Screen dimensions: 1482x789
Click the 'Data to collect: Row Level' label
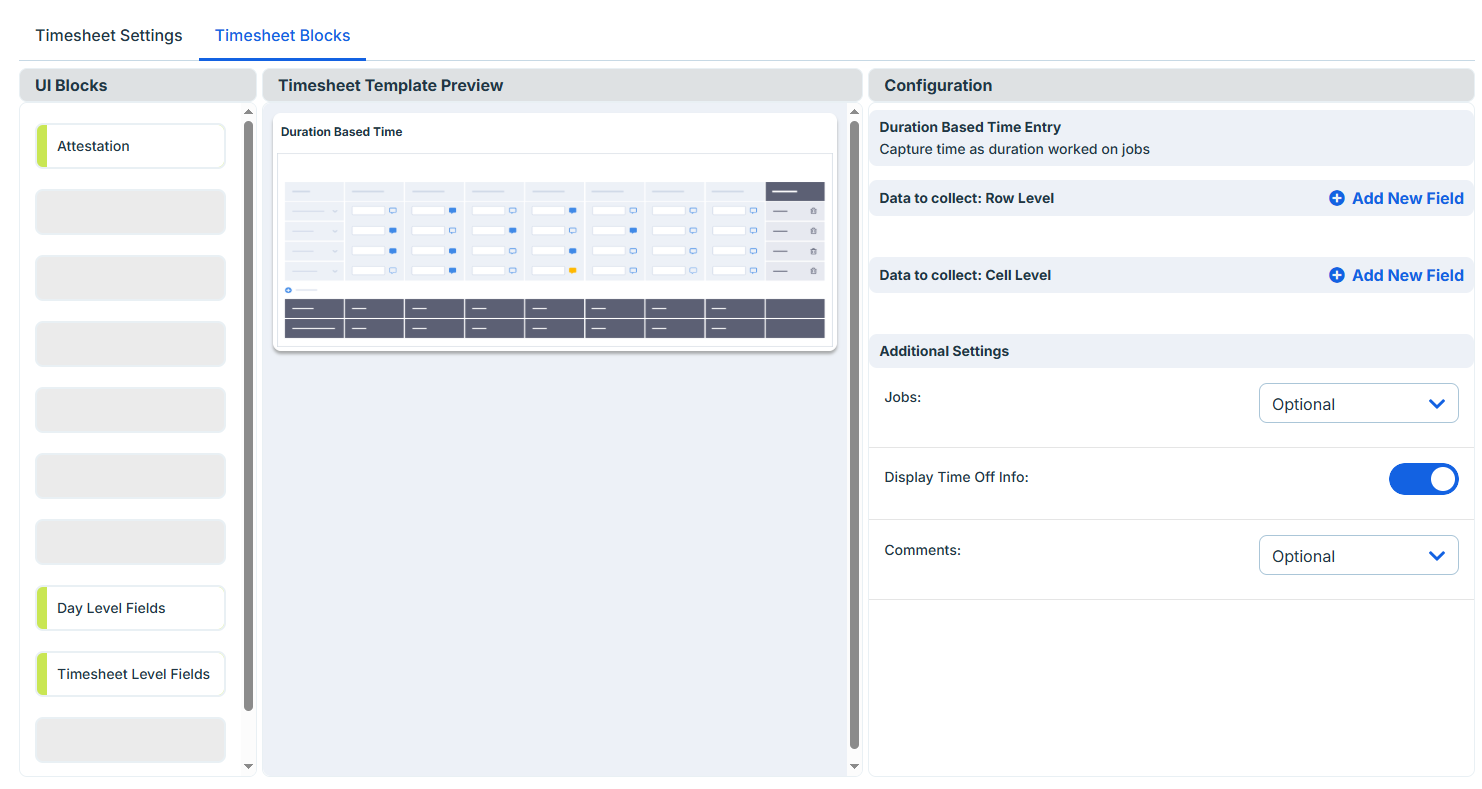point(966,198)
